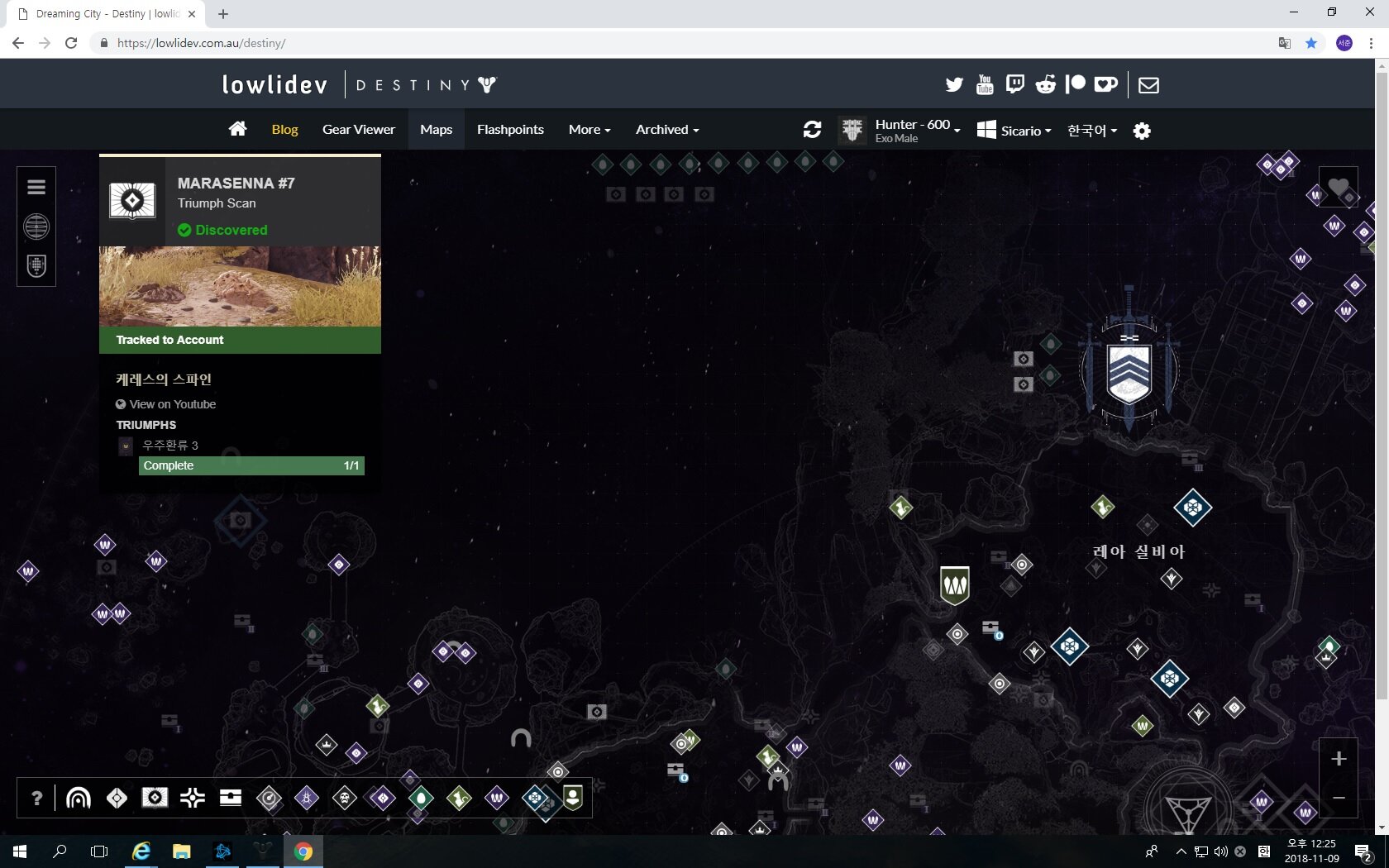This screenshot has height=868, width=1389.
Task: Open a new browser tab
Action: (223, 14)
